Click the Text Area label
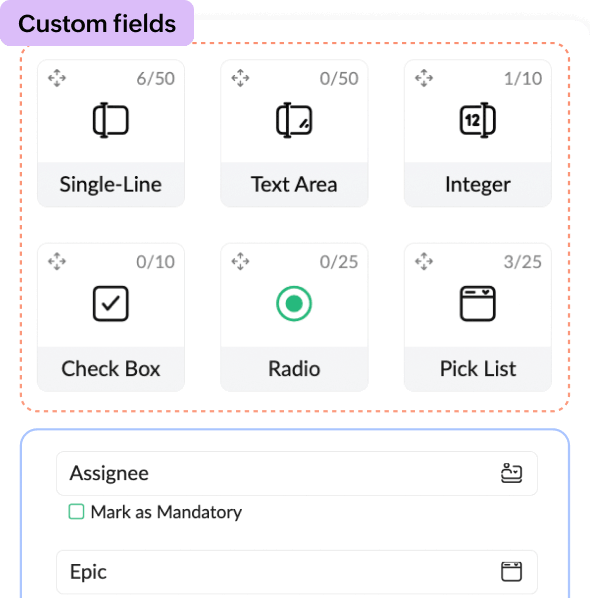This screenshot has height=598, width=590. coord(294,185)
